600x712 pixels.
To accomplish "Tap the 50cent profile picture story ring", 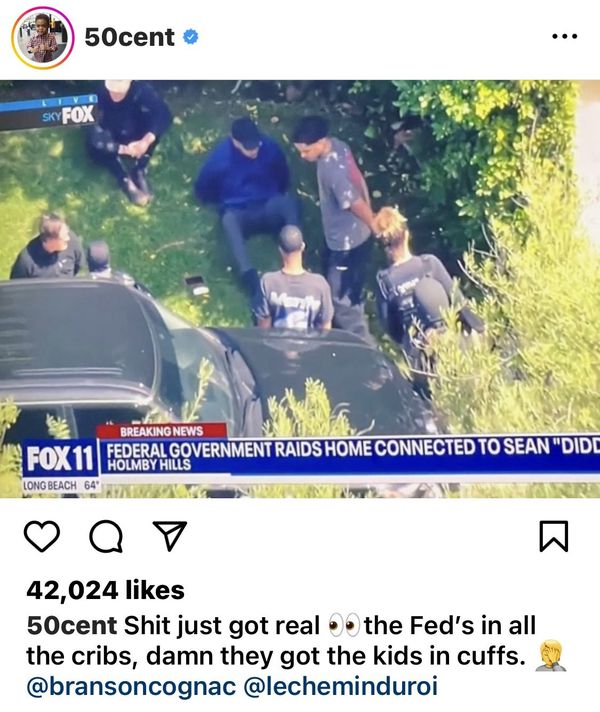I will (x=42, y=38).
